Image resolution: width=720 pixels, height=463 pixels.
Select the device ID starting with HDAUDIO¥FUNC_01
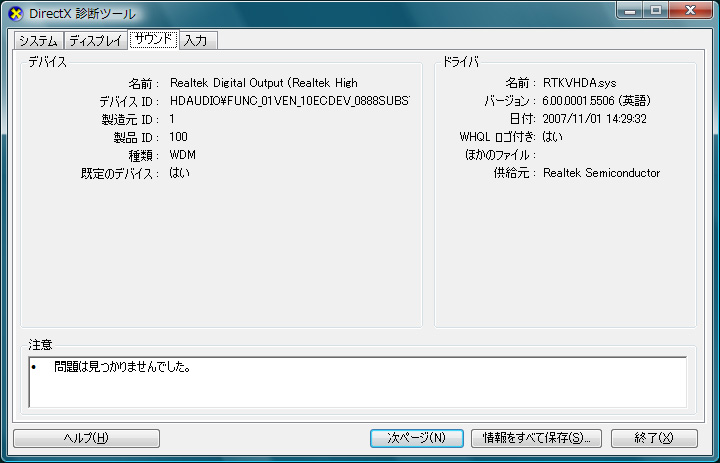289,101
